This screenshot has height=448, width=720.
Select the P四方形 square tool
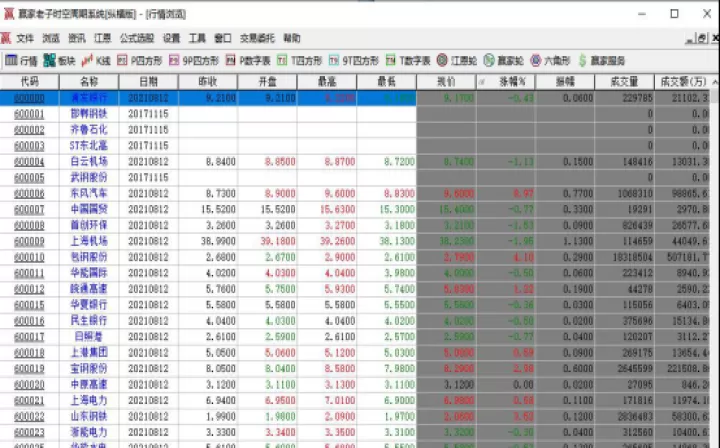point(140,61)
